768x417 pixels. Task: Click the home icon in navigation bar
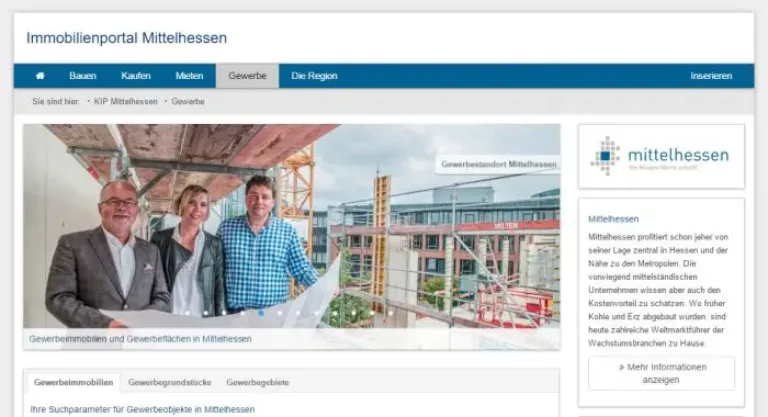pos(40,76)
